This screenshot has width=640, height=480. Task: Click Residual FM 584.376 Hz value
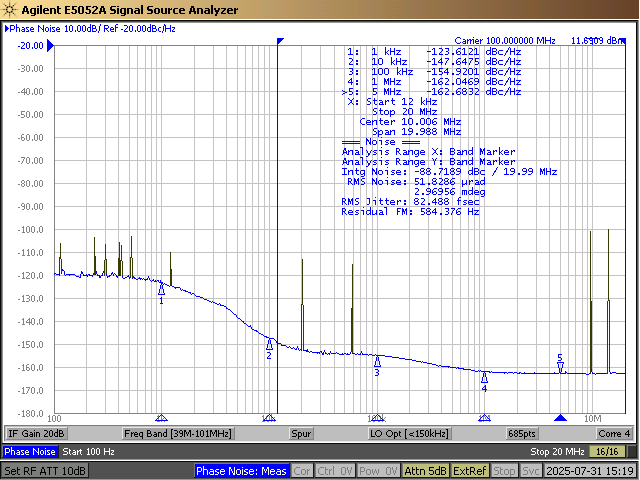tap(449, 212)
